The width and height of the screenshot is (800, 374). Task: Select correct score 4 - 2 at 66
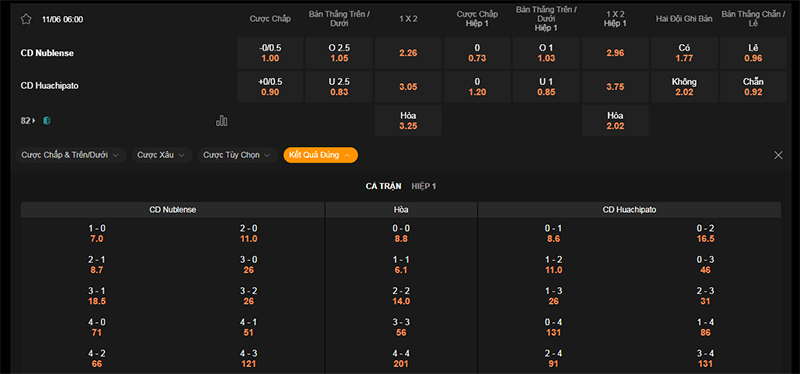pyautogui.click(x=97, y=359)
